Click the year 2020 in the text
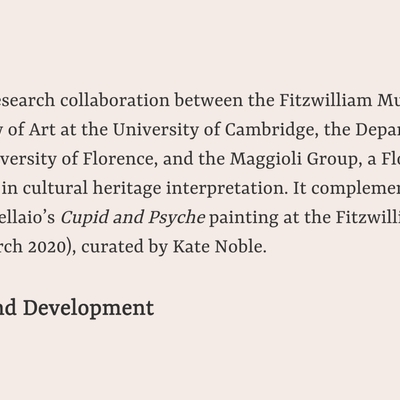Viewport: 400px width, 400px height. coord(50,247)
